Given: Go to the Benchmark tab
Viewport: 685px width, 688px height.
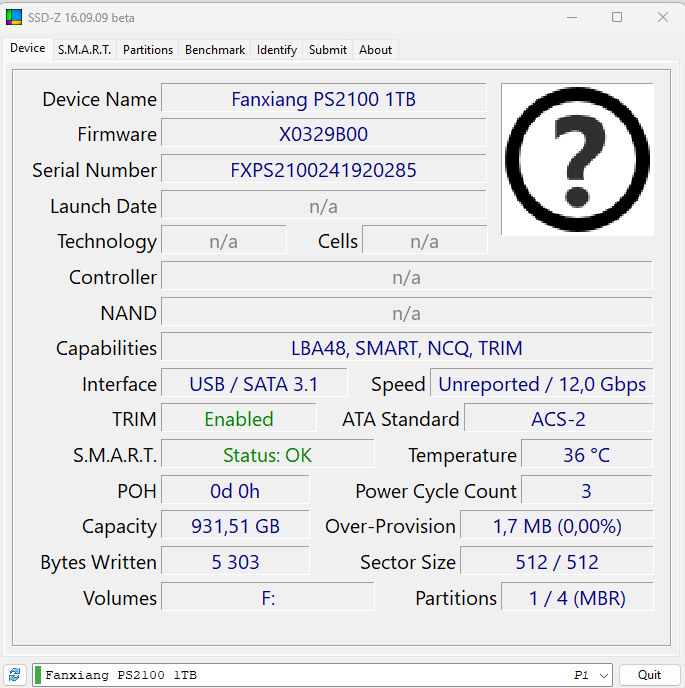Looking at the screenshot, I should click(215, 49).
